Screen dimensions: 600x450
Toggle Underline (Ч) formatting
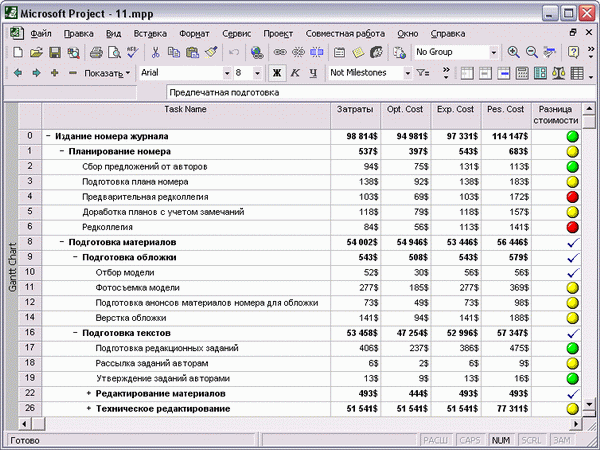click(x=313, y=73)
